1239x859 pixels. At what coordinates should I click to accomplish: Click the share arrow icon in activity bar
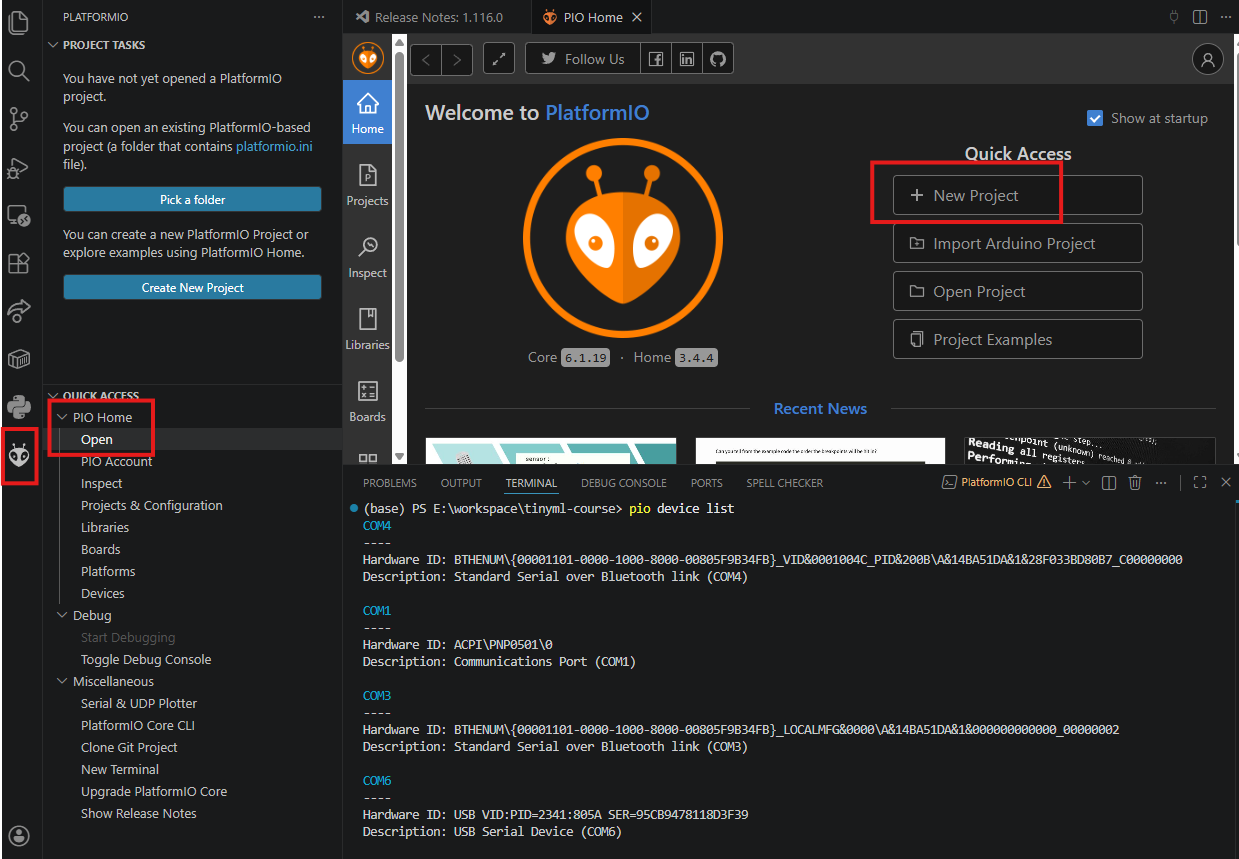point(19,311)
